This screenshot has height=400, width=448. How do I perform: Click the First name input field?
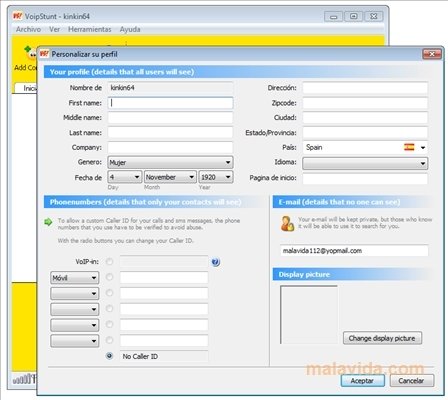pyautogui.click(x=170, y=103)
